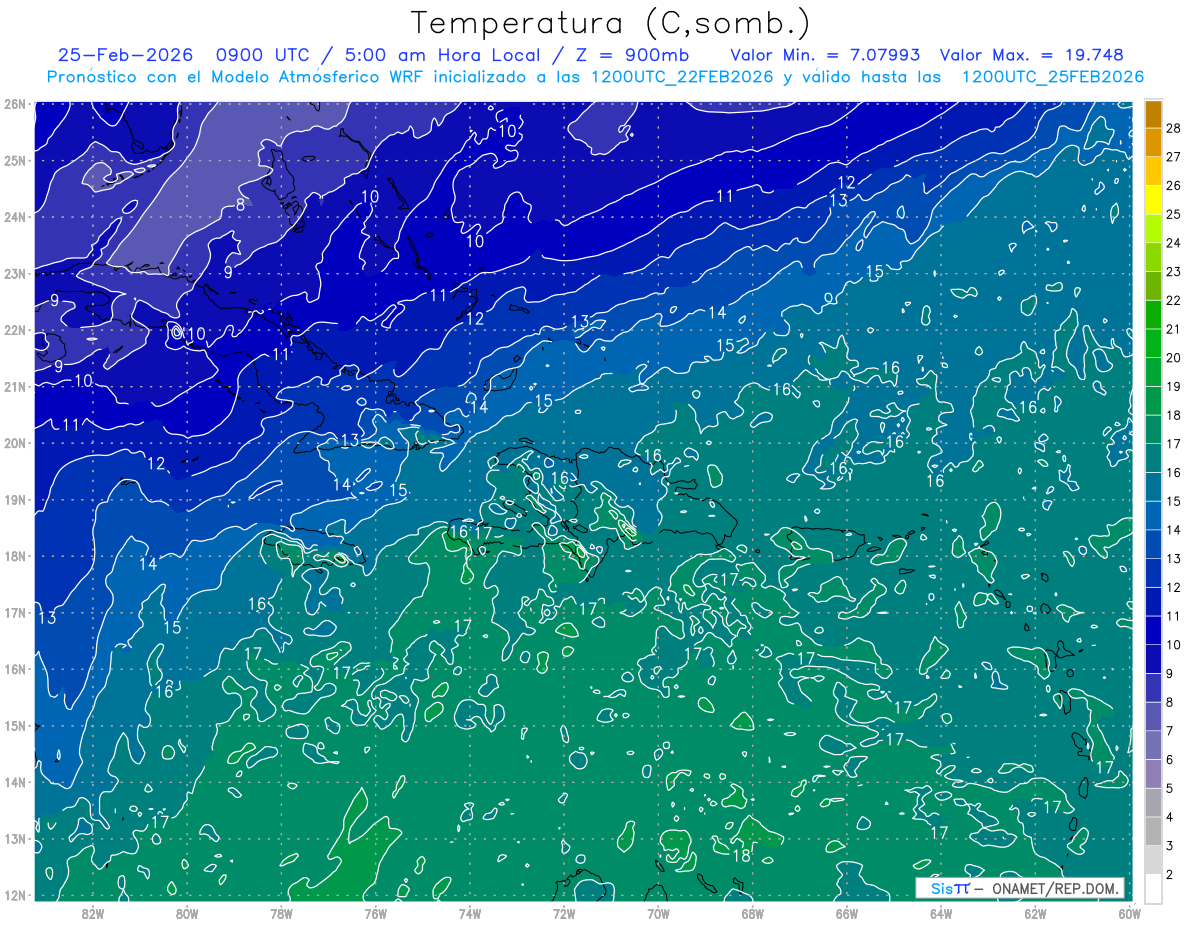The image size is (1200, 927).
Task: Click the latitude label 23N
Action: (x=14, y=274)
